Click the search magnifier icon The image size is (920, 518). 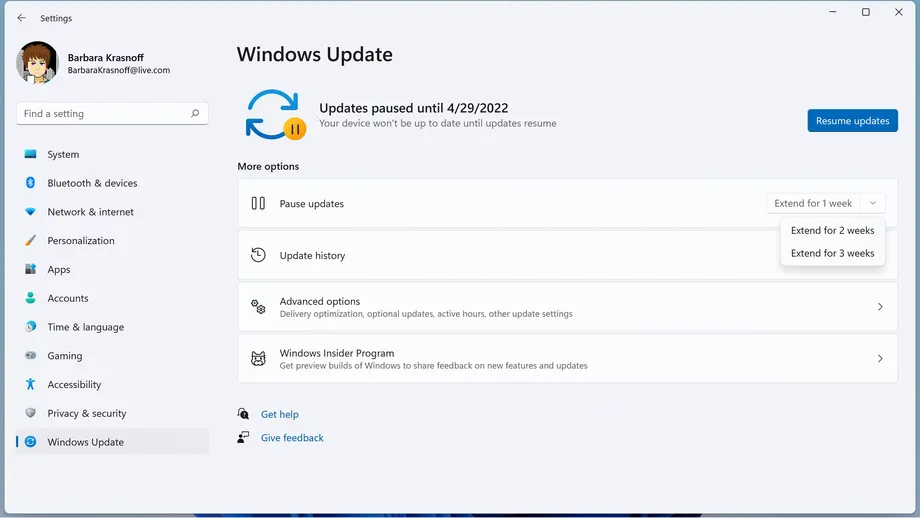pos(195,113)
